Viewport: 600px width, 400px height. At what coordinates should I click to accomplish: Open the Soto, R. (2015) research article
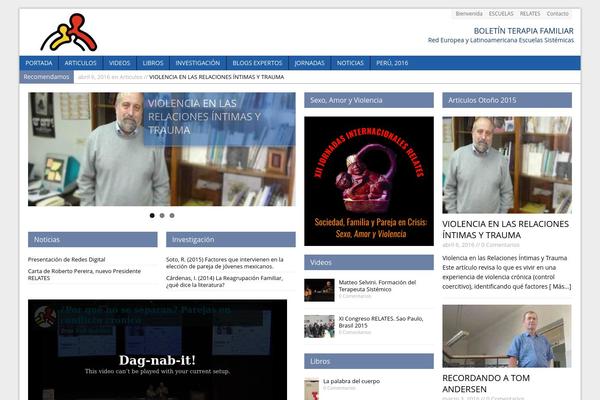225,263
